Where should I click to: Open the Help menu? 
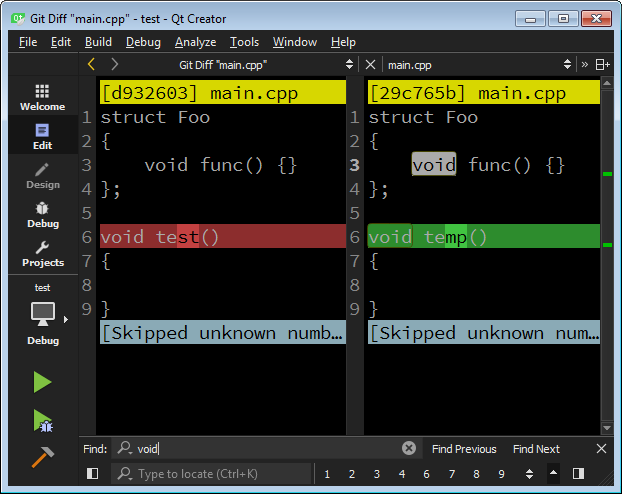pos(343,42)
